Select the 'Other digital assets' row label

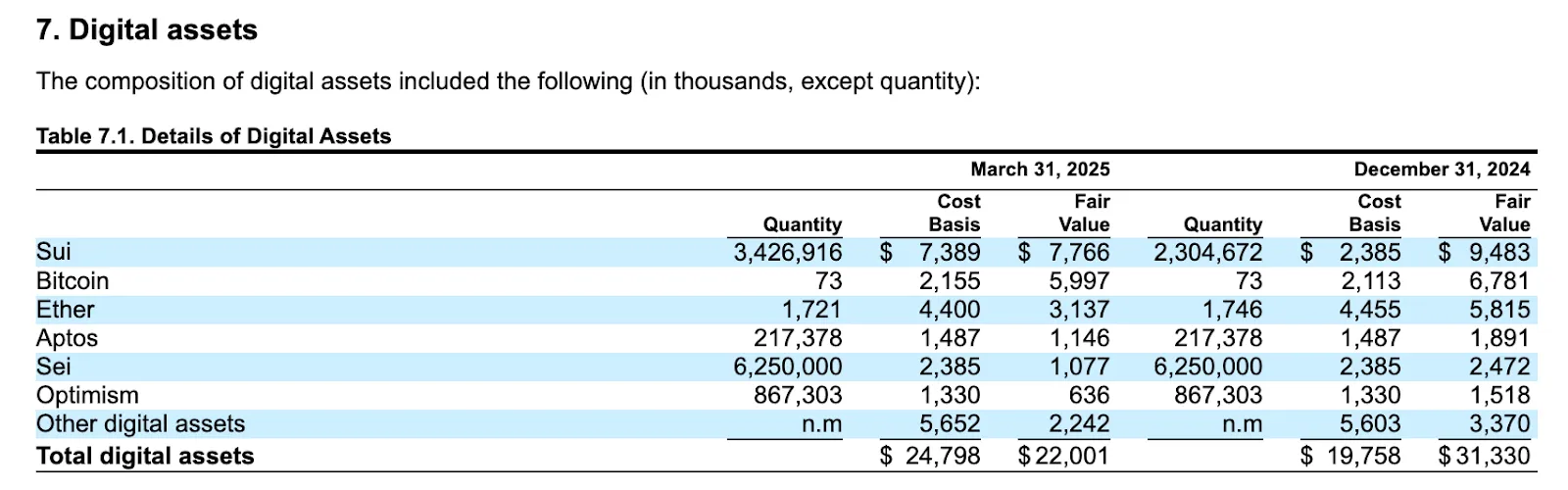click(141, 423)
